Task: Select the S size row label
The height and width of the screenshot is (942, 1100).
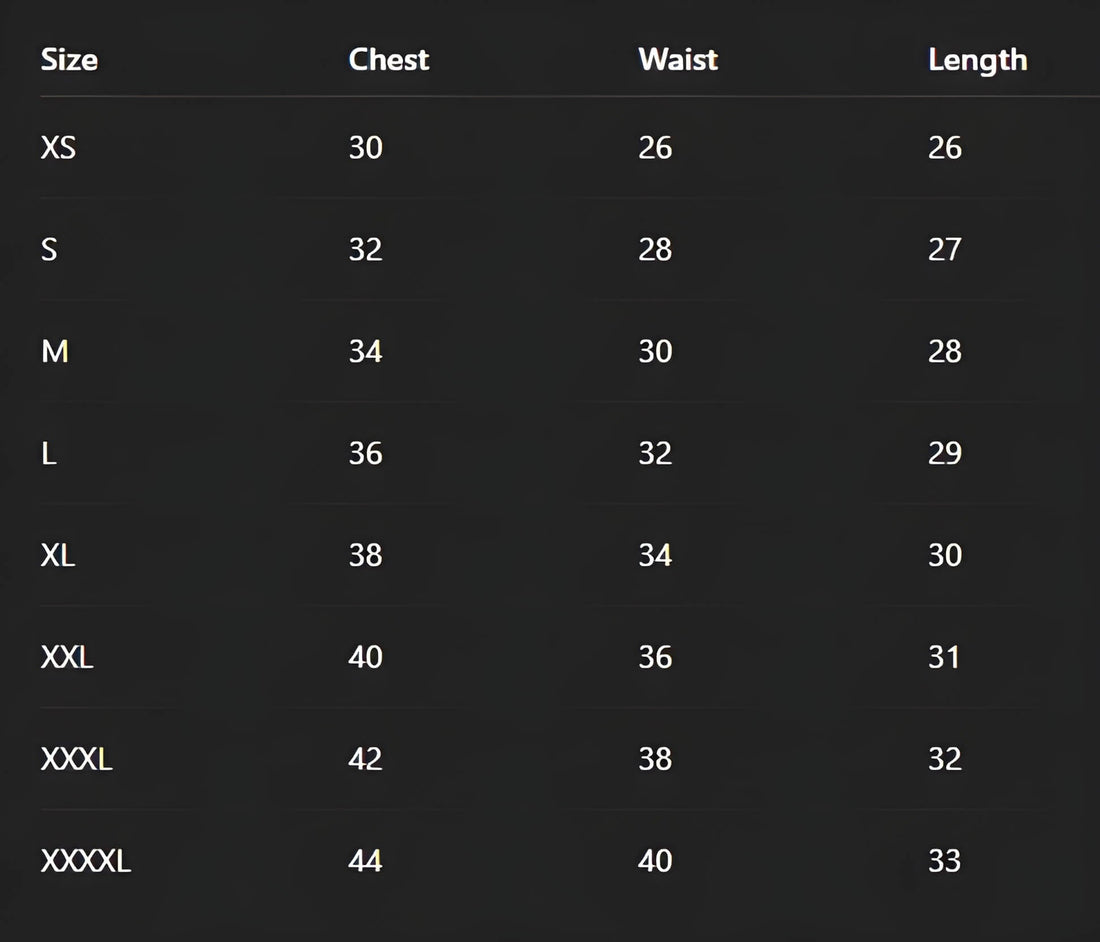Action: tap(49, 249)
